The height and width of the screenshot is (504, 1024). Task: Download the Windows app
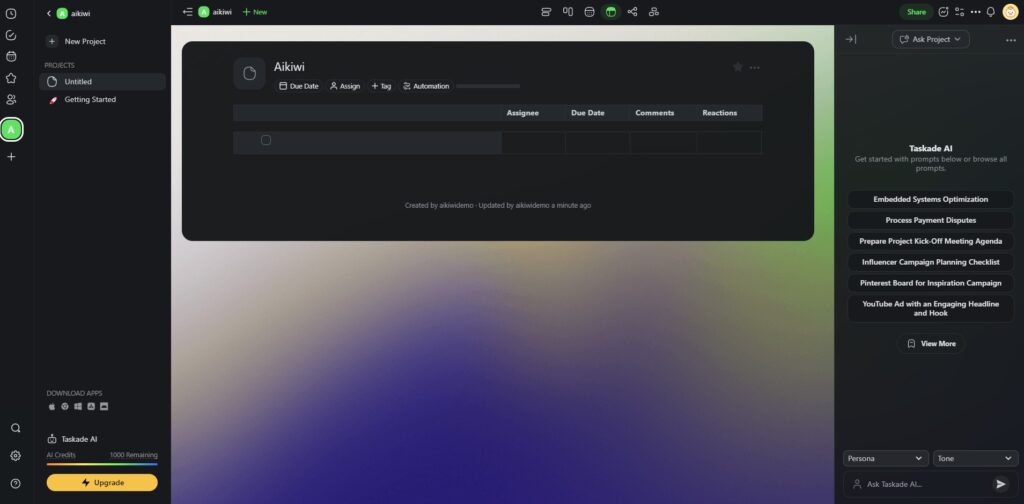point(78,406)
